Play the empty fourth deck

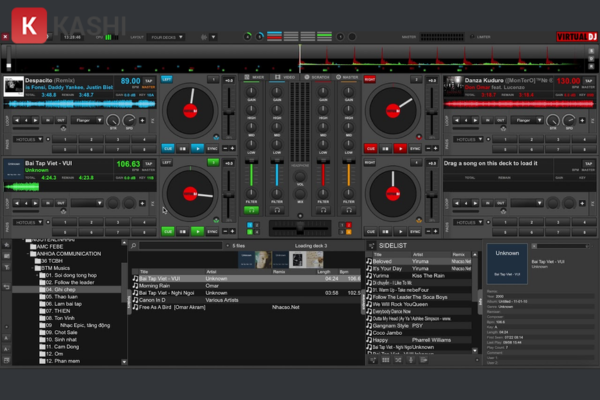coord(400,232)
